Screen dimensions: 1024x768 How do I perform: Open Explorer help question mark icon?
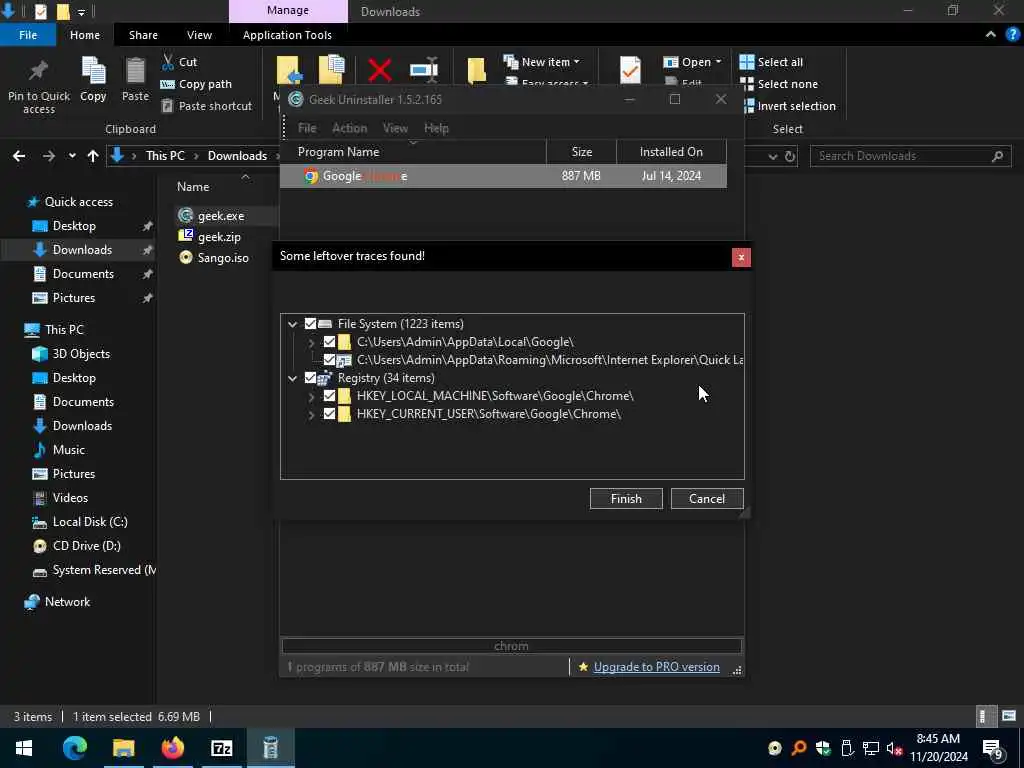pos(1013,35)
